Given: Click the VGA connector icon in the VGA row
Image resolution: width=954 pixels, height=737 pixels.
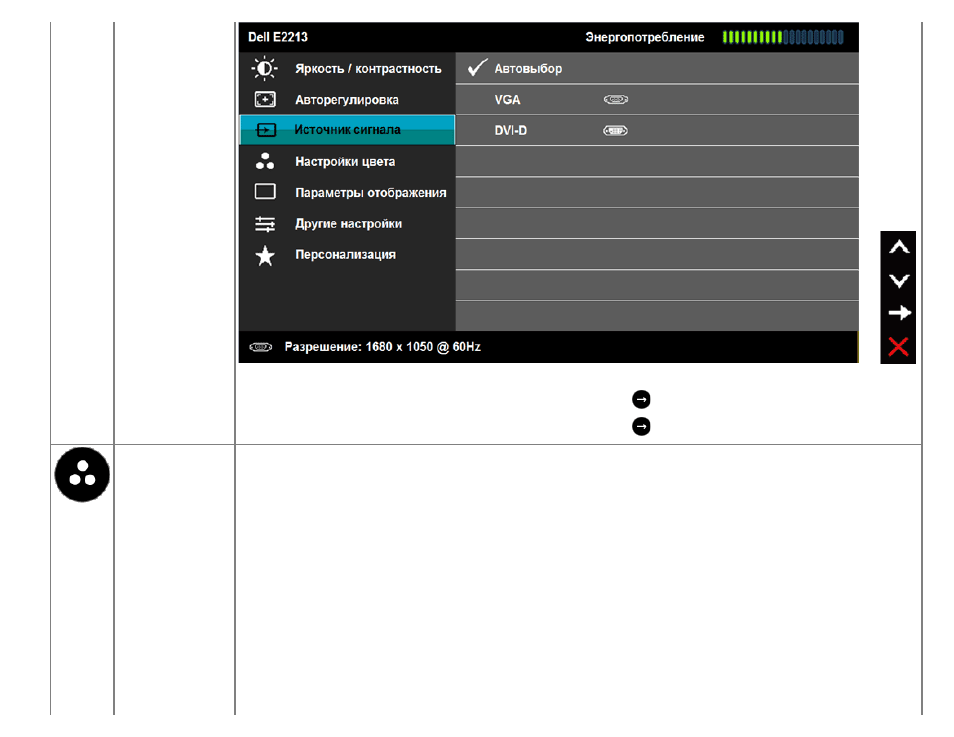Looking at the screenshot, I should [616, 99].
